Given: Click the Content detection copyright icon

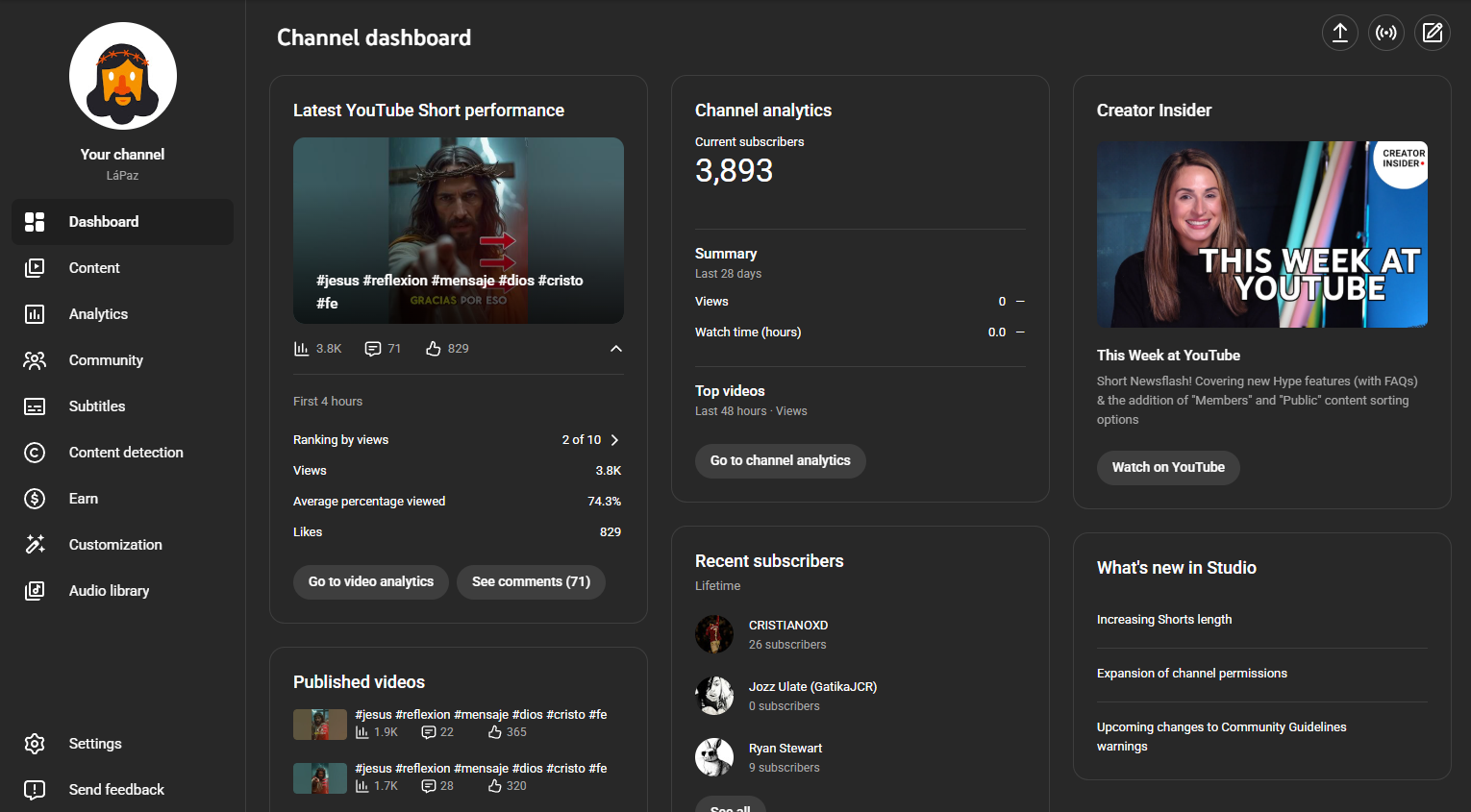Looking at the screenshot, I should click(35, 453).
